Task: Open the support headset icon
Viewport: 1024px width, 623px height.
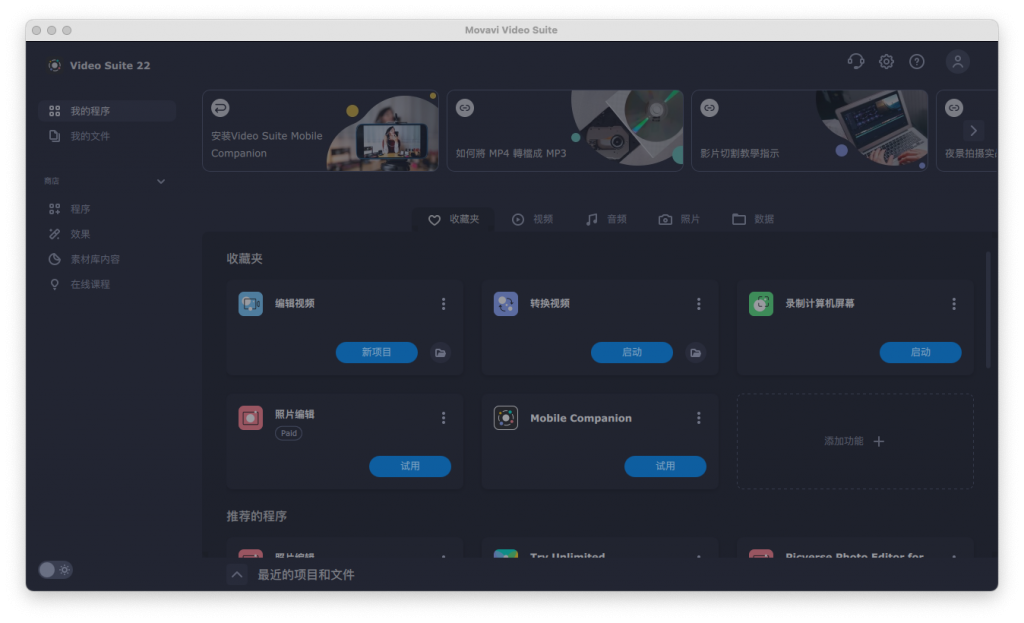Action: (856, 61)
